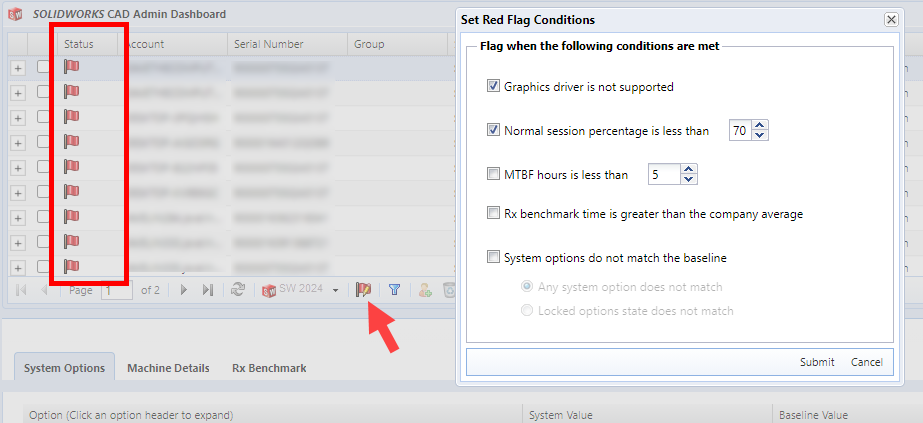The height and width of the screenshot is (423, 923).
Task: Click the SOLIDWORKS logo in dashboard header
Action: point(15,15)
